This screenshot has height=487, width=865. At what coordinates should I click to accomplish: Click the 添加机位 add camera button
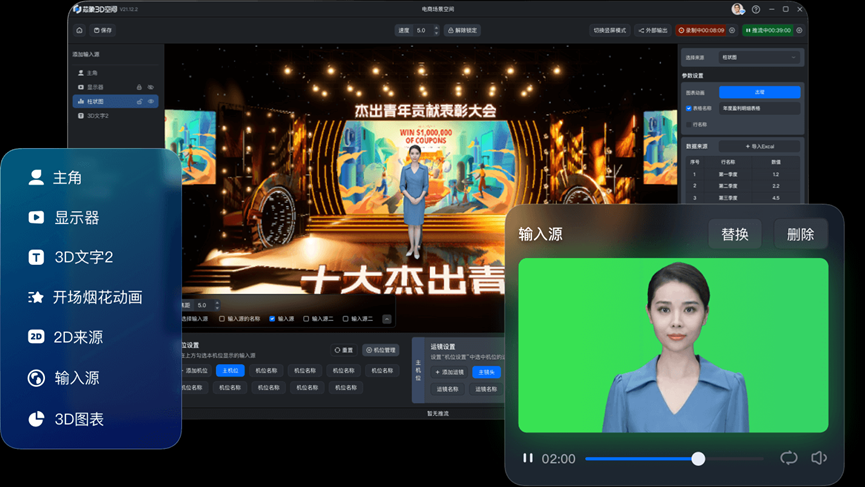pos(195,371)
